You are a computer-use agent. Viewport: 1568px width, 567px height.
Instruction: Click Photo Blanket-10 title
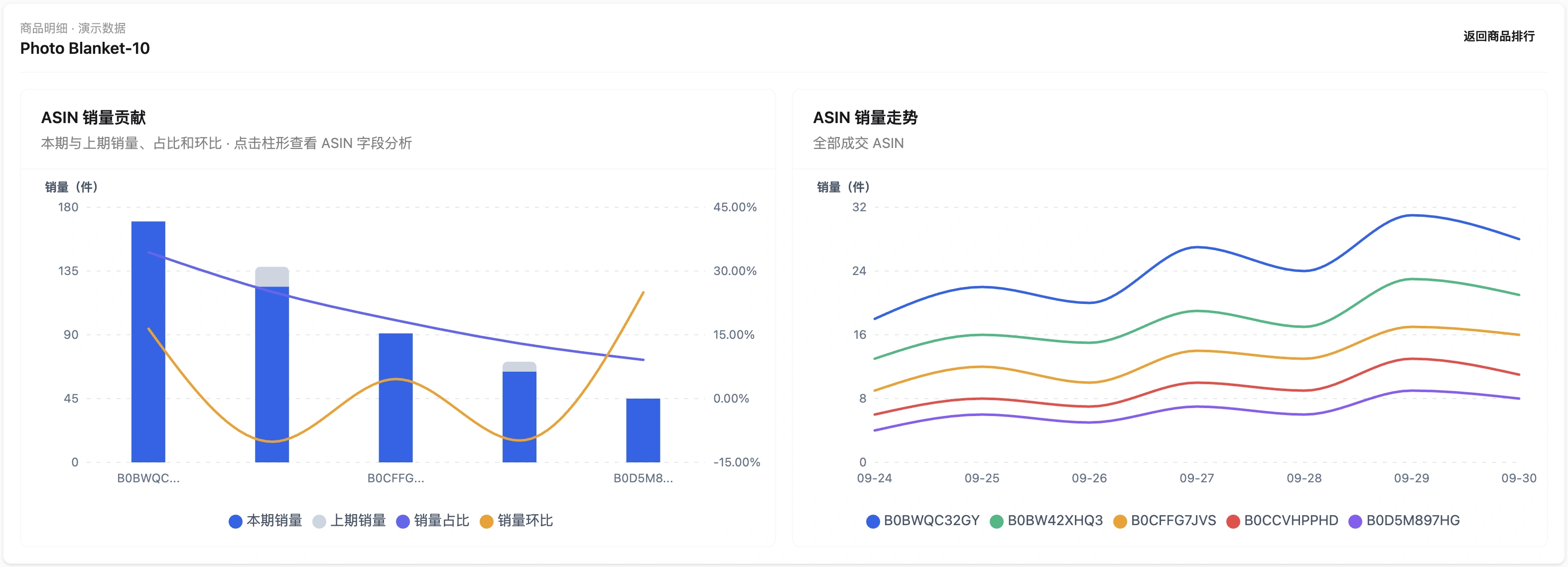click(x=85, y=48)
